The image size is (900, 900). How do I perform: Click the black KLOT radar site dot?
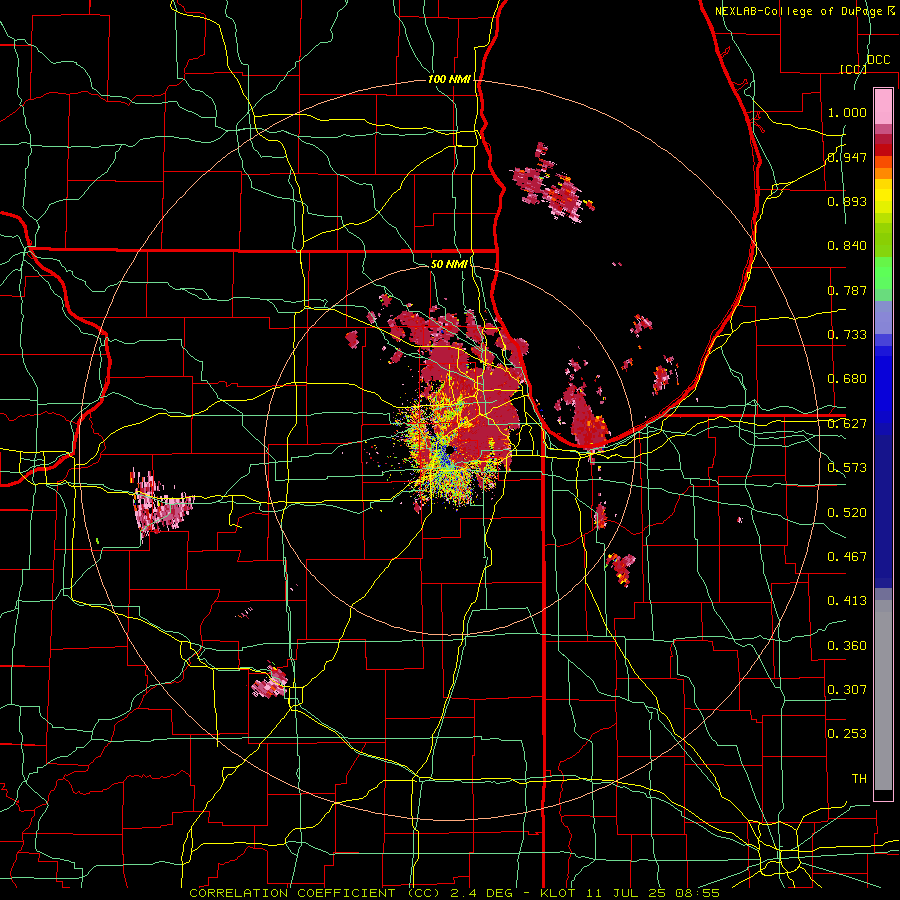449,451
